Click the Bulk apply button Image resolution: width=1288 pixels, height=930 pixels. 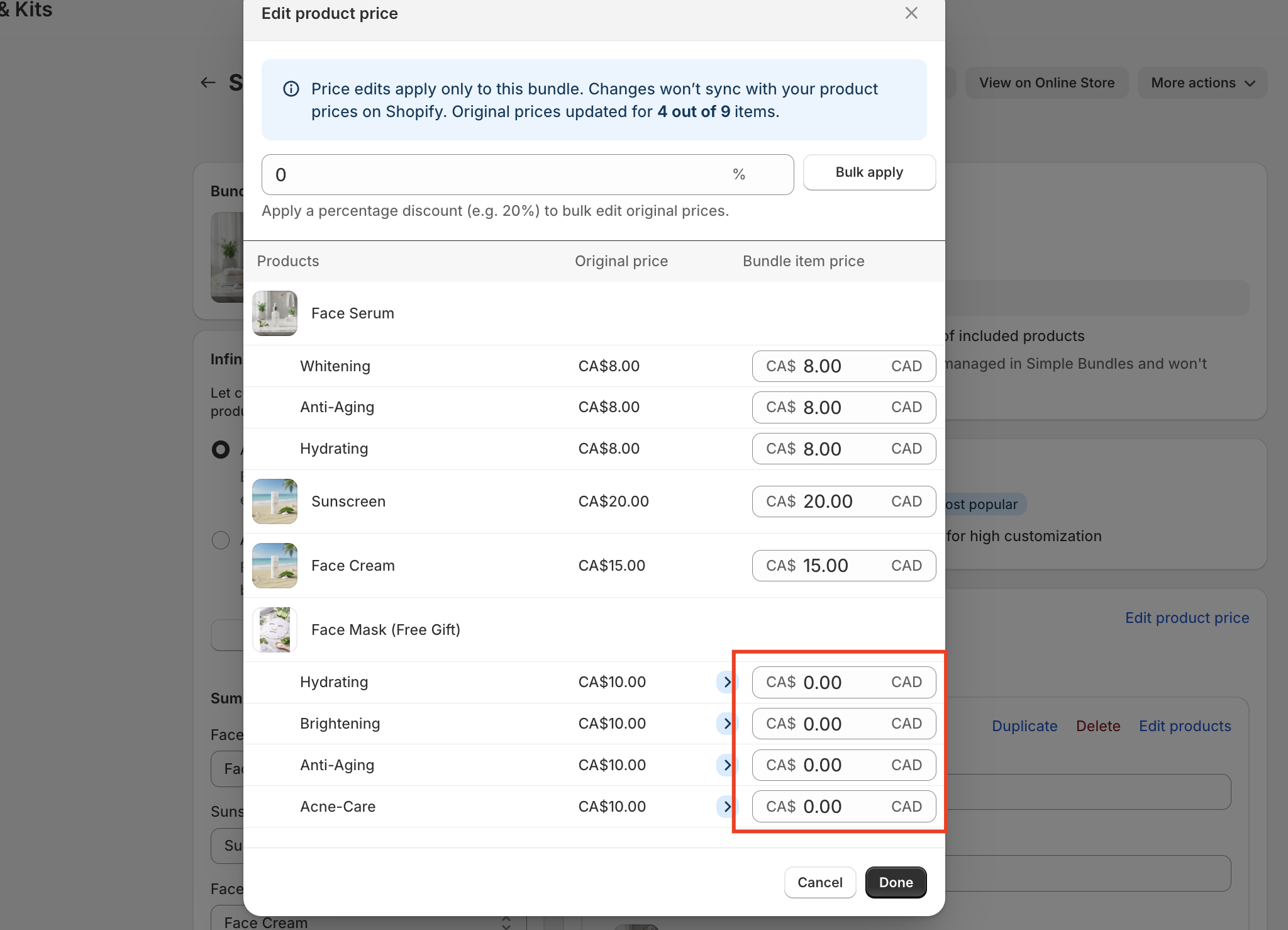pyautogui.click(x=869, y=172)
